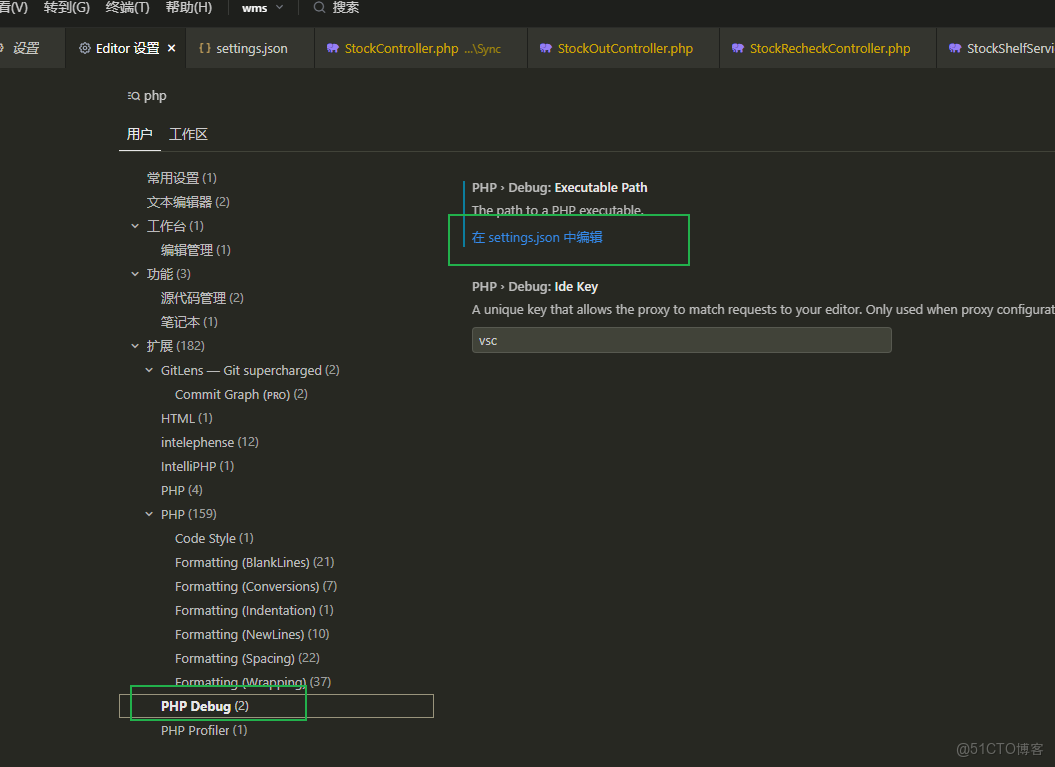This screenshot has width=1055, height=767.
Task: Open the 帮助(H) menu
Action: (188, 7)
